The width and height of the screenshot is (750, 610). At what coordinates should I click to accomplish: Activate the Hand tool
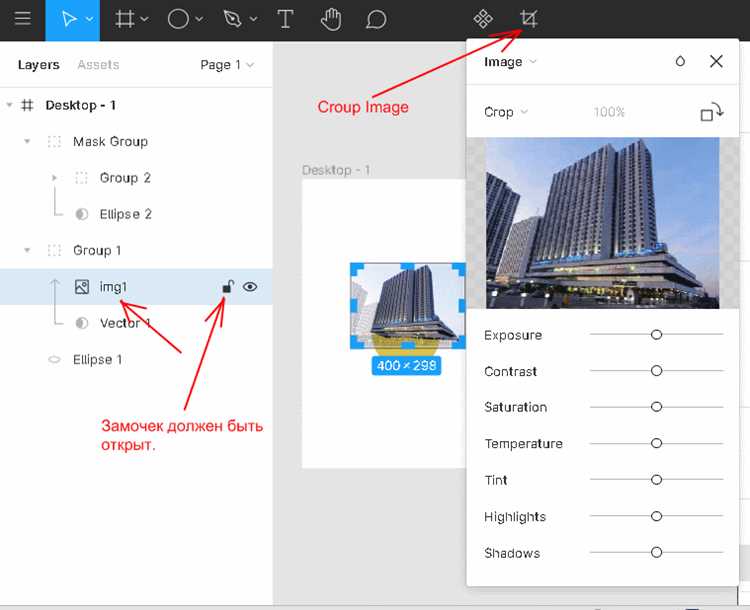point(331,20)
